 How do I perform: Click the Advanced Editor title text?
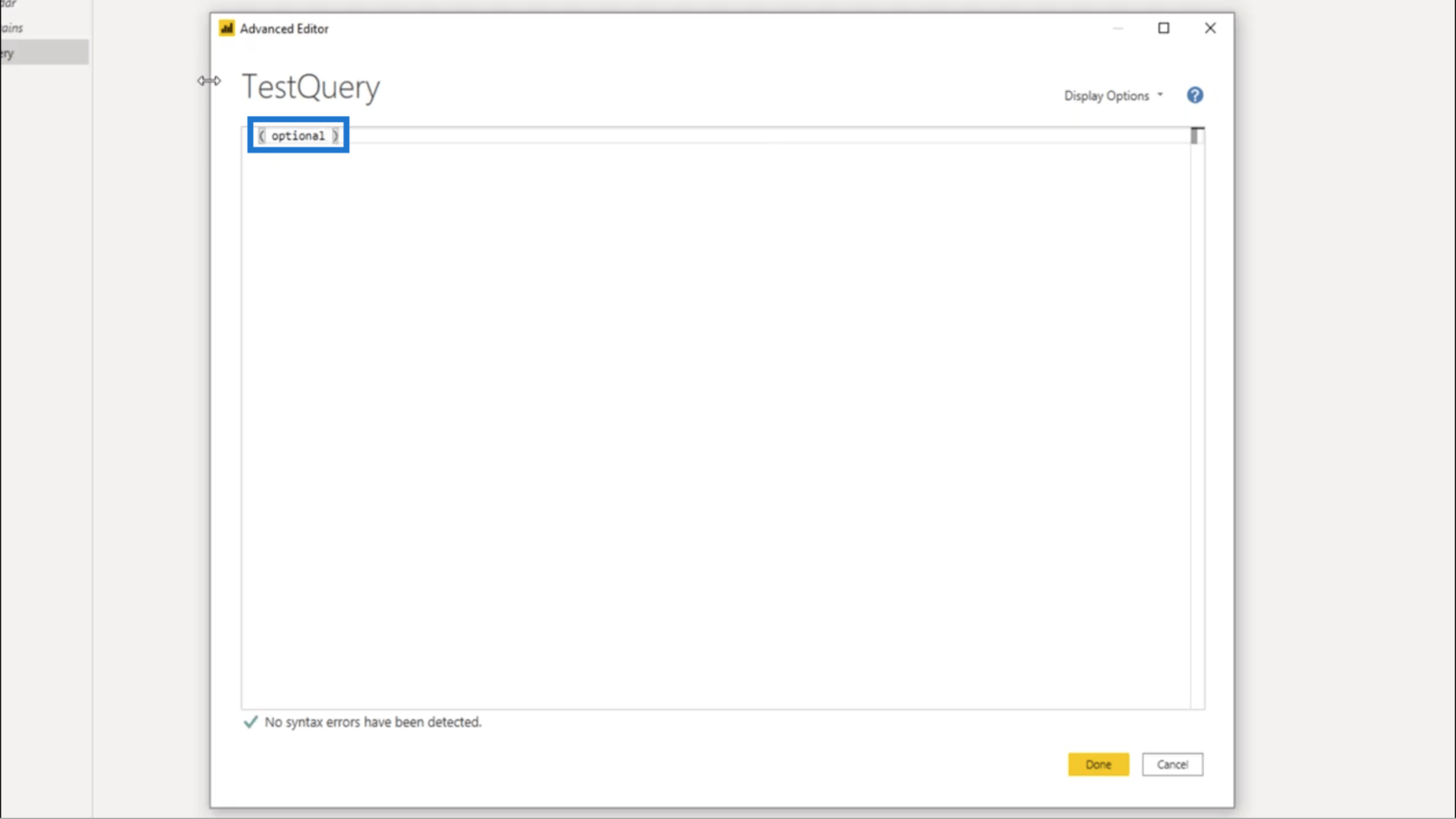click(x=283, y=29)
